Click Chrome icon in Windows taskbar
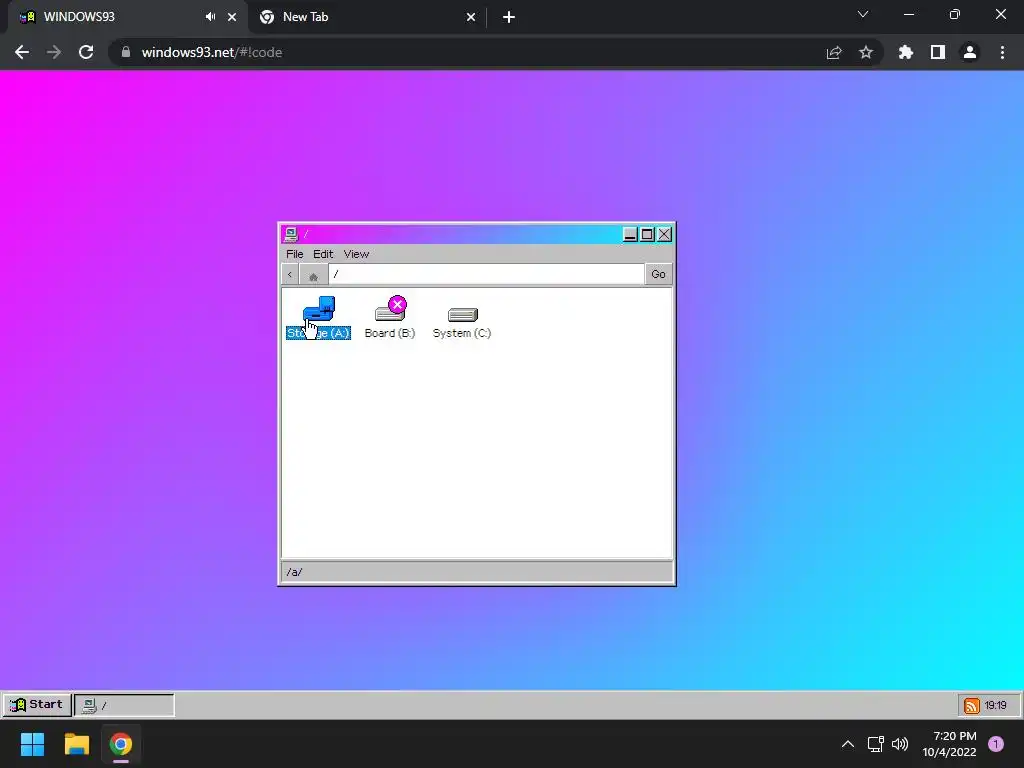 tap(121, 744)
